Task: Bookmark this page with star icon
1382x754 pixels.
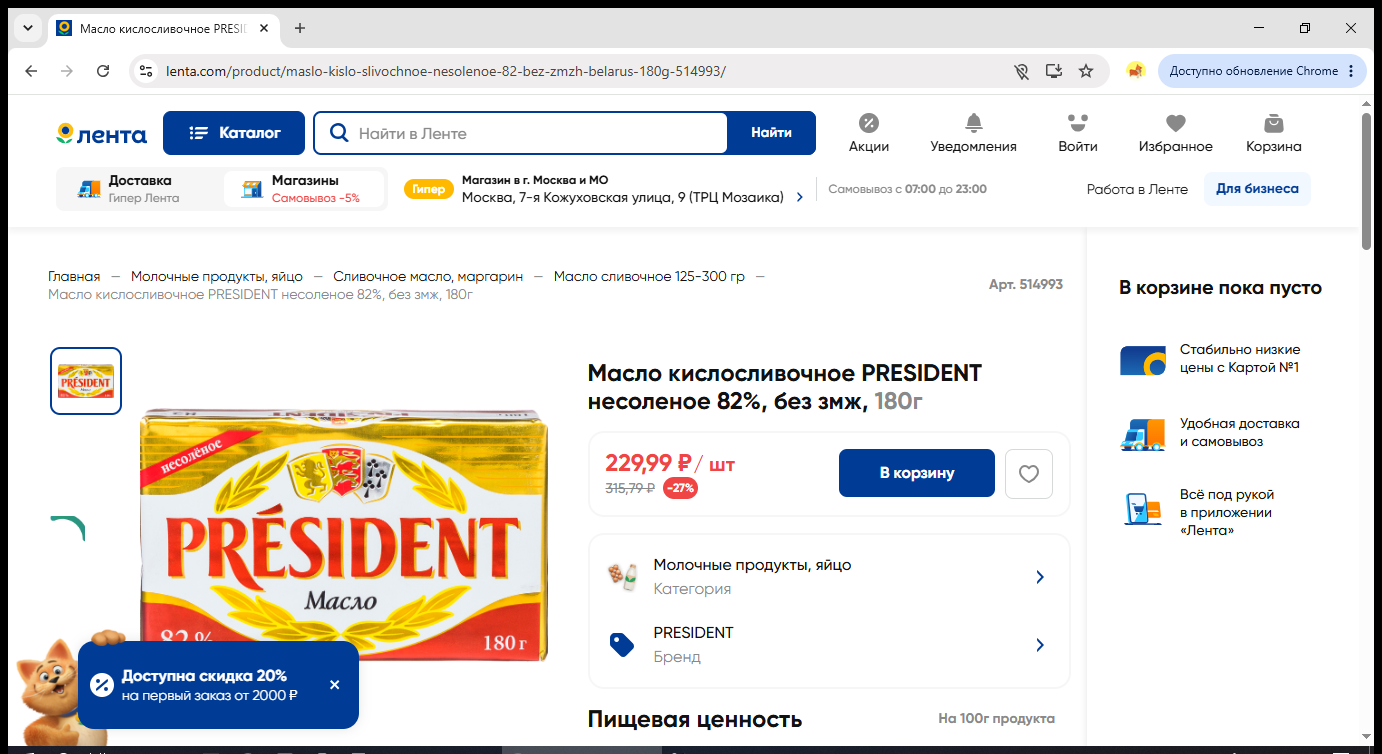Action: [1086, 71]
